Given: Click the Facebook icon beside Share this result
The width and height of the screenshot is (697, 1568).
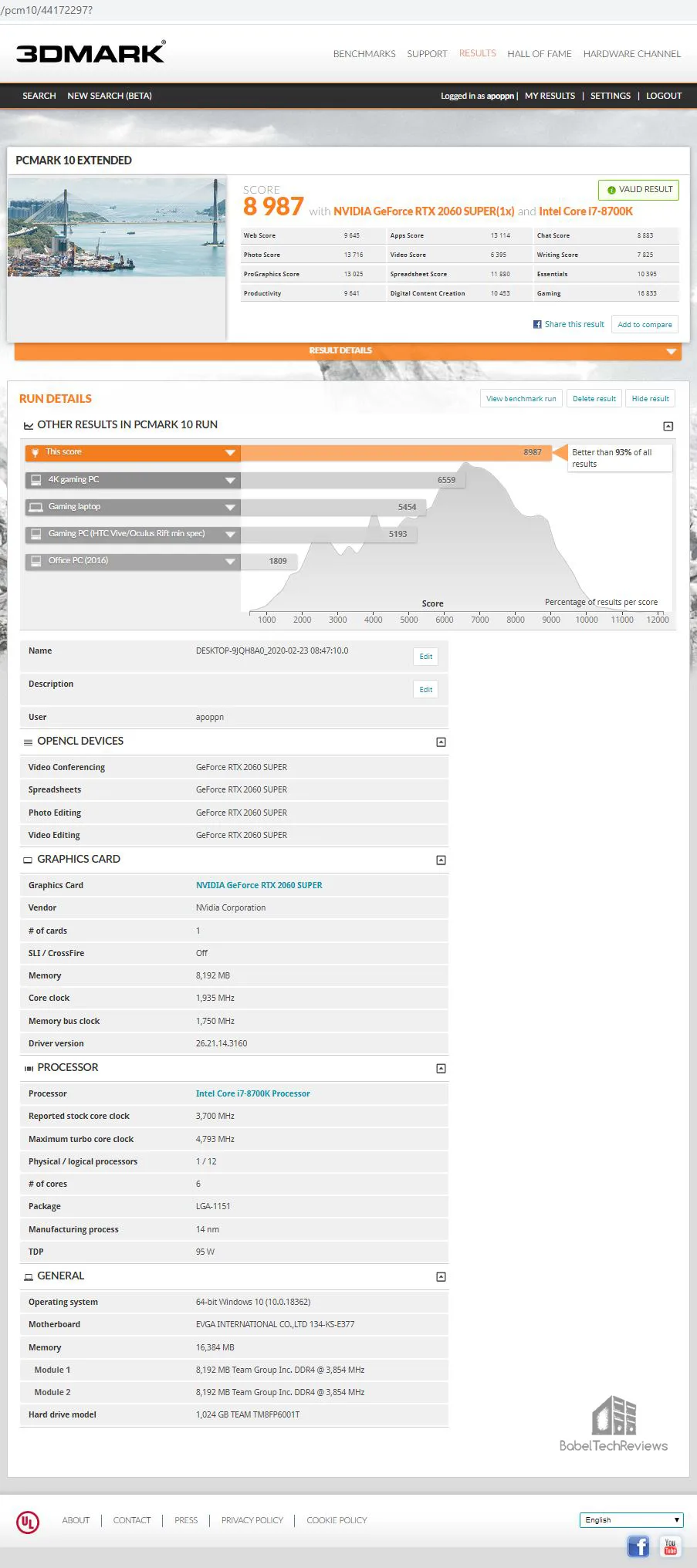Looking at the screenshot, I should 537,324.
